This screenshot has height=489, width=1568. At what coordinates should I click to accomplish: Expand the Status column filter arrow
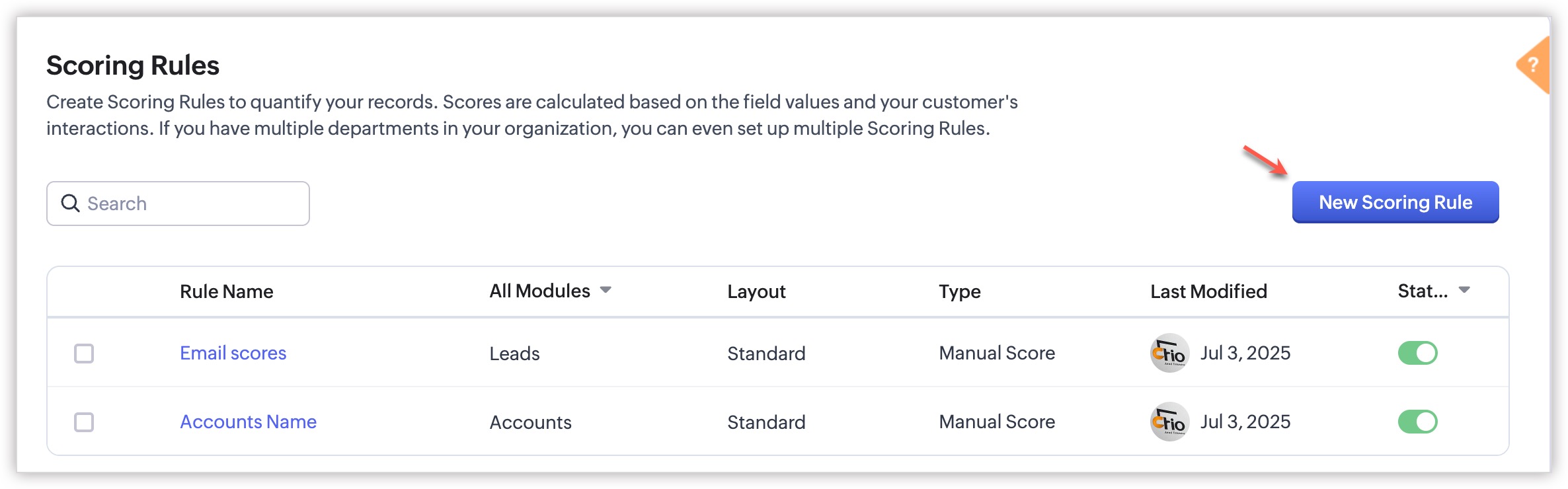[x=1464, y=290]
